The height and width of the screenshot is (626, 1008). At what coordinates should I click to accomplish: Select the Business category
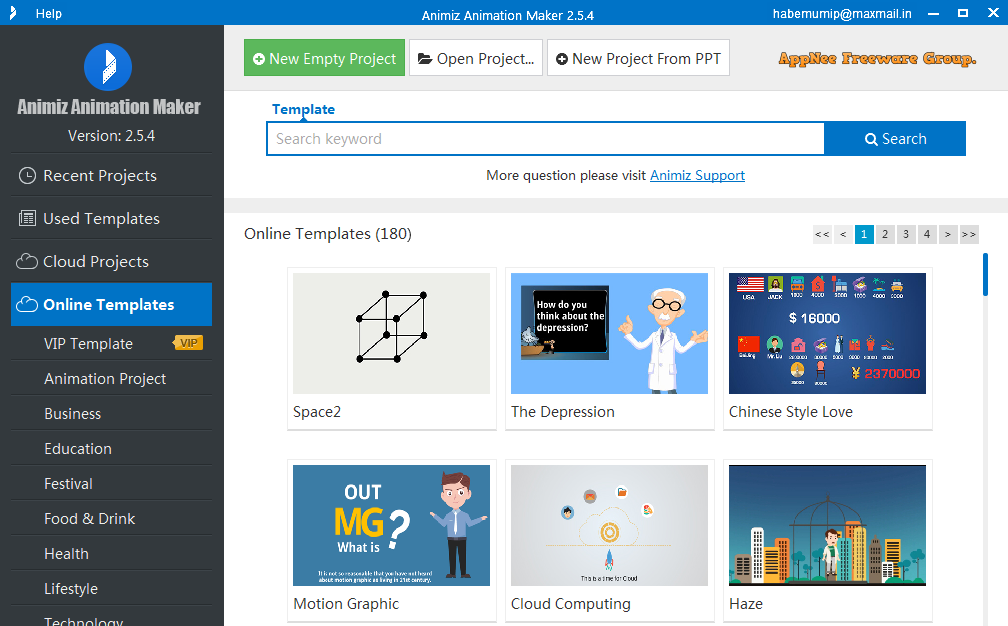tap(111, 414)
